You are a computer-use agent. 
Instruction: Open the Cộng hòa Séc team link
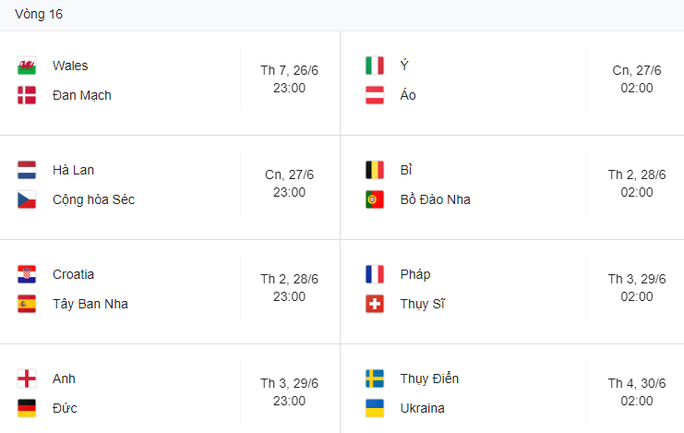click(93, 199)
